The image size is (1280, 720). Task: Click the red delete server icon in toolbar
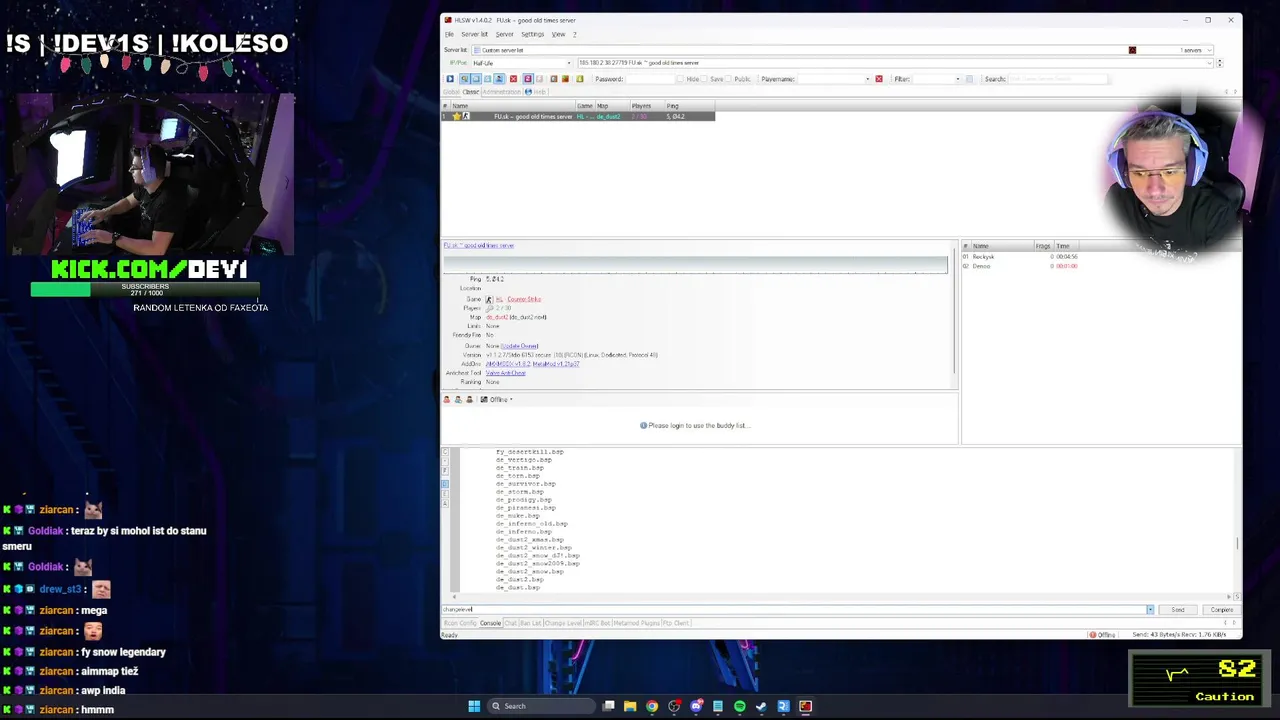[513, 79]
